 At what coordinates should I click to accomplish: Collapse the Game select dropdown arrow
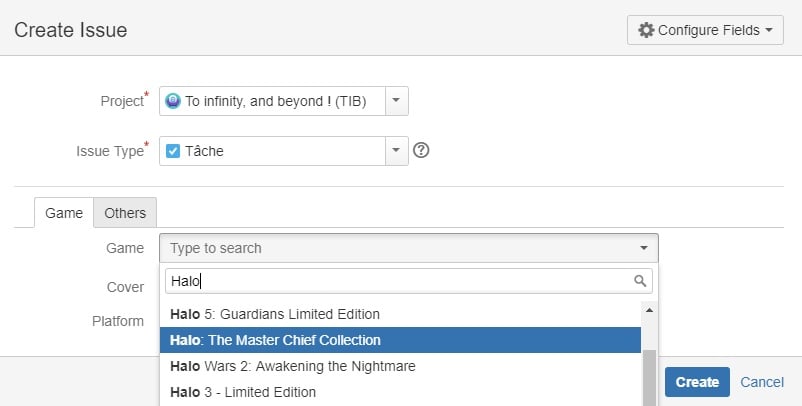(643, 248)
